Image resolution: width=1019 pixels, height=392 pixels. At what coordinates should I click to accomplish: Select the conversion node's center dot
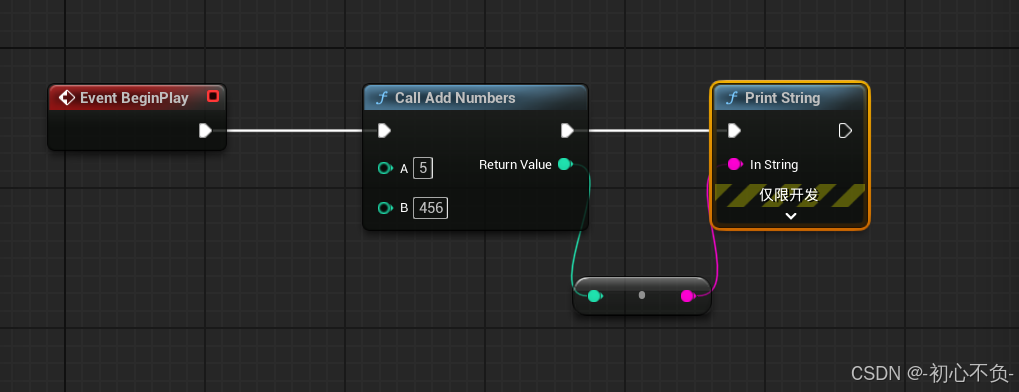(x=642, y=295)
